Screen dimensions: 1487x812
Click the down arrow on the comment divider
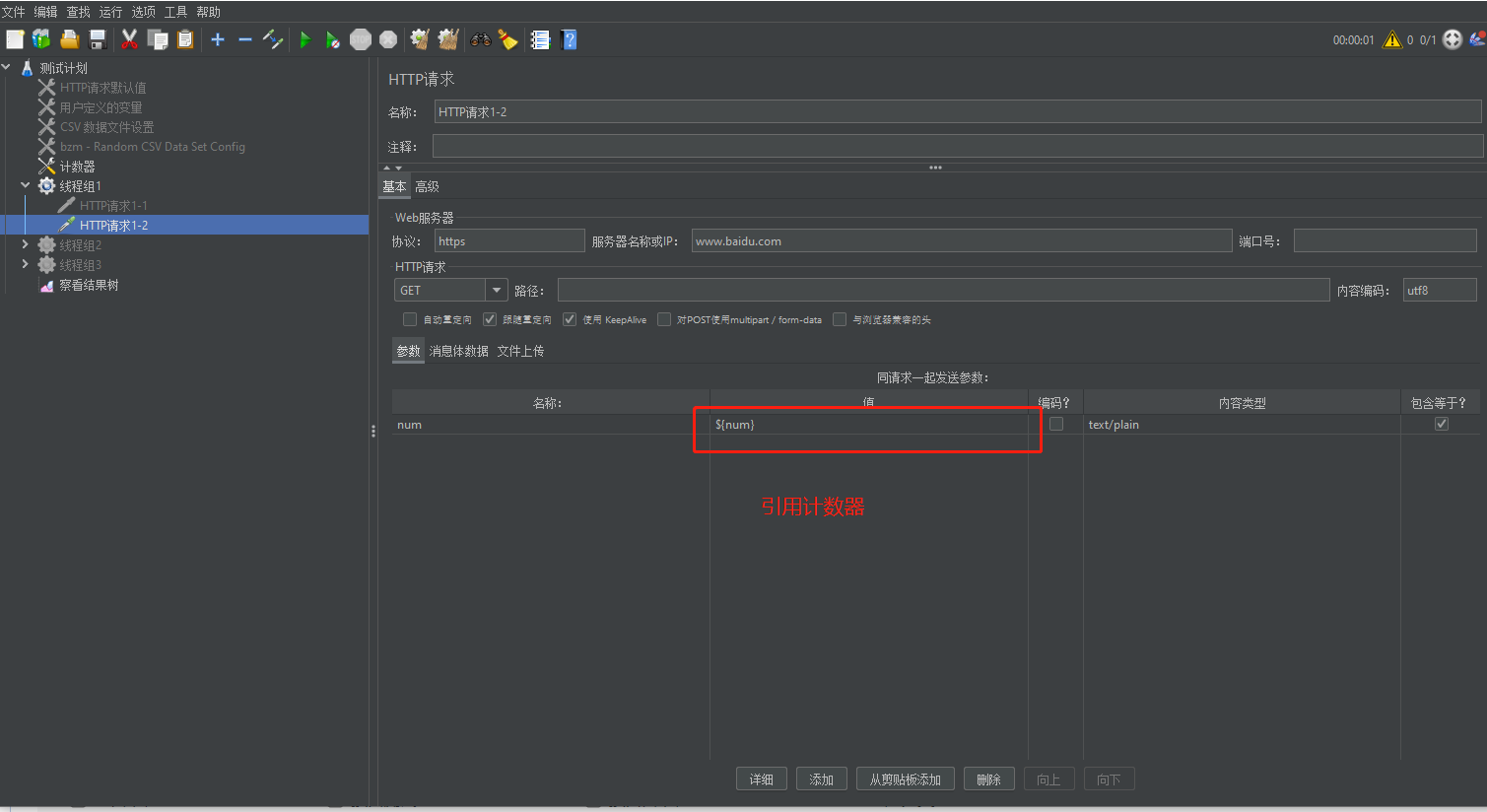[398, 169]
